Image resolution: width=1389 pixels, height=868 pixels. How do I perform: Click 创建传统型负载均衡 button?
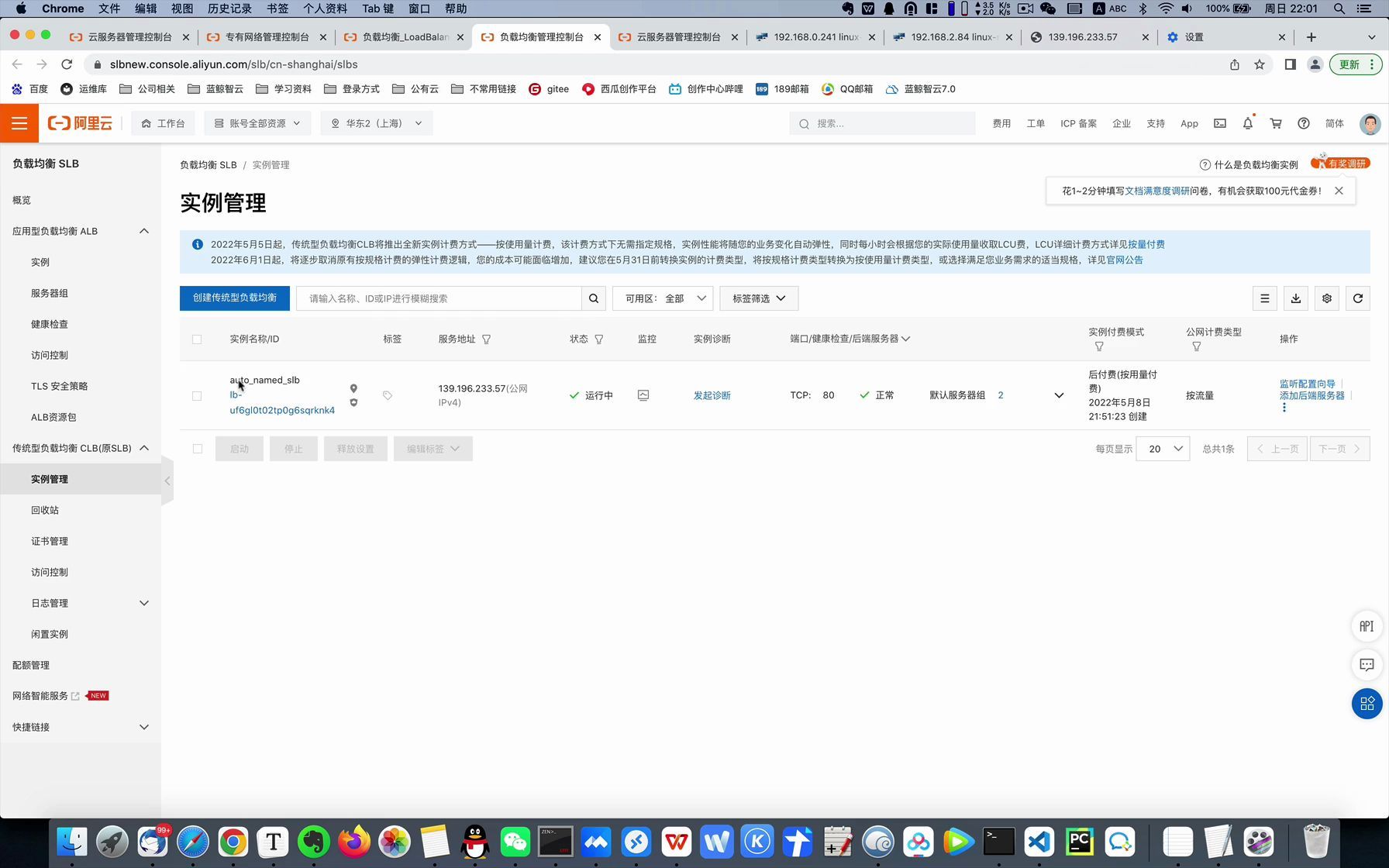[x=235, y=298]
